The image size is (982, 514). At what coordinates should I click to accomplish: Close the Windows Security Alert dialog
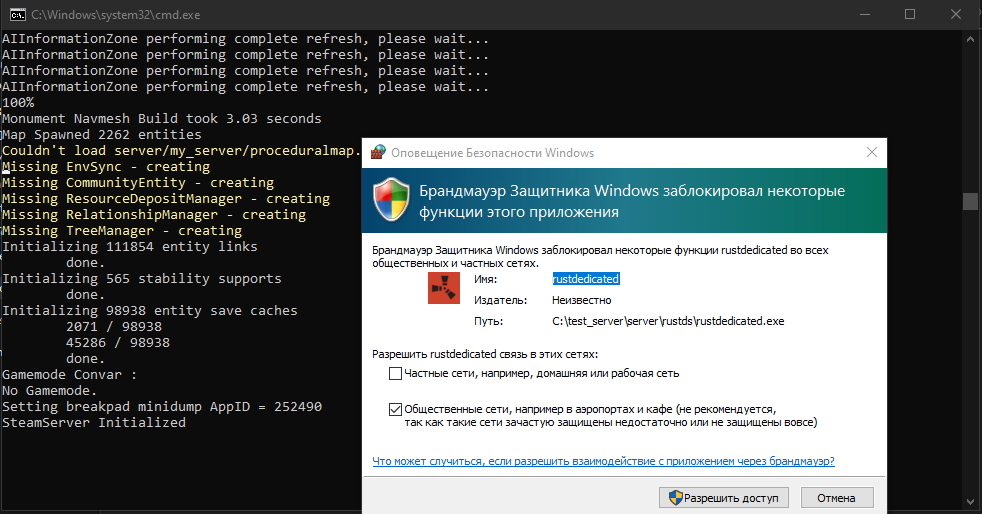(871, 152)
